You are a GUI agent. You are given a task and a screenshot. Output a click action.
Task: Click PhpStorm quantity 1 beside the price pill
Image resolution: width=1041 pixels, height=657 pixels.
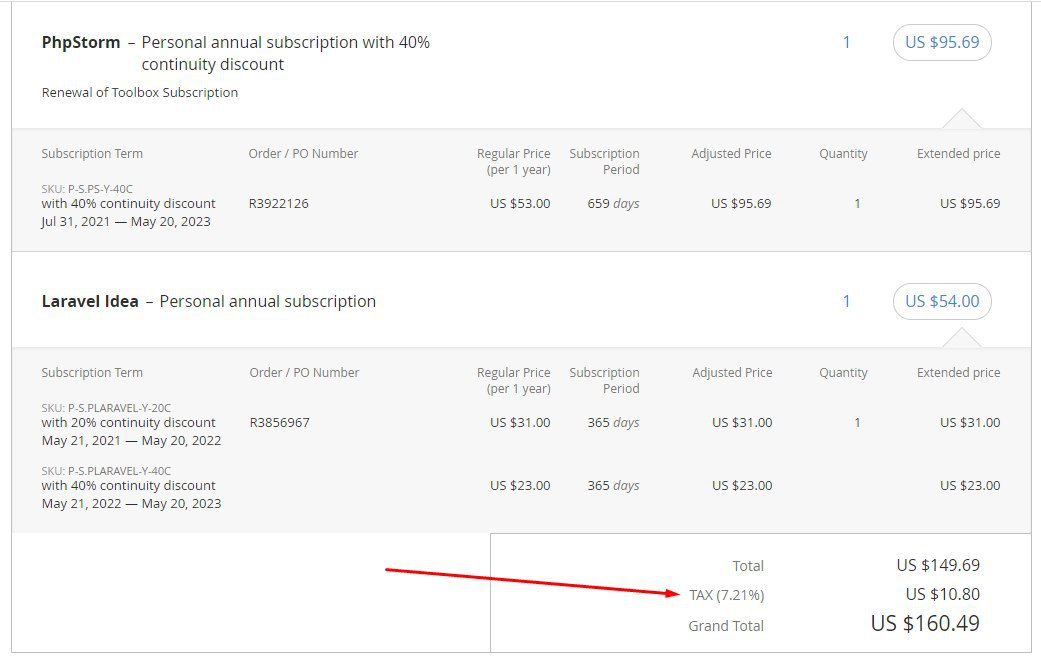point(846,42)
